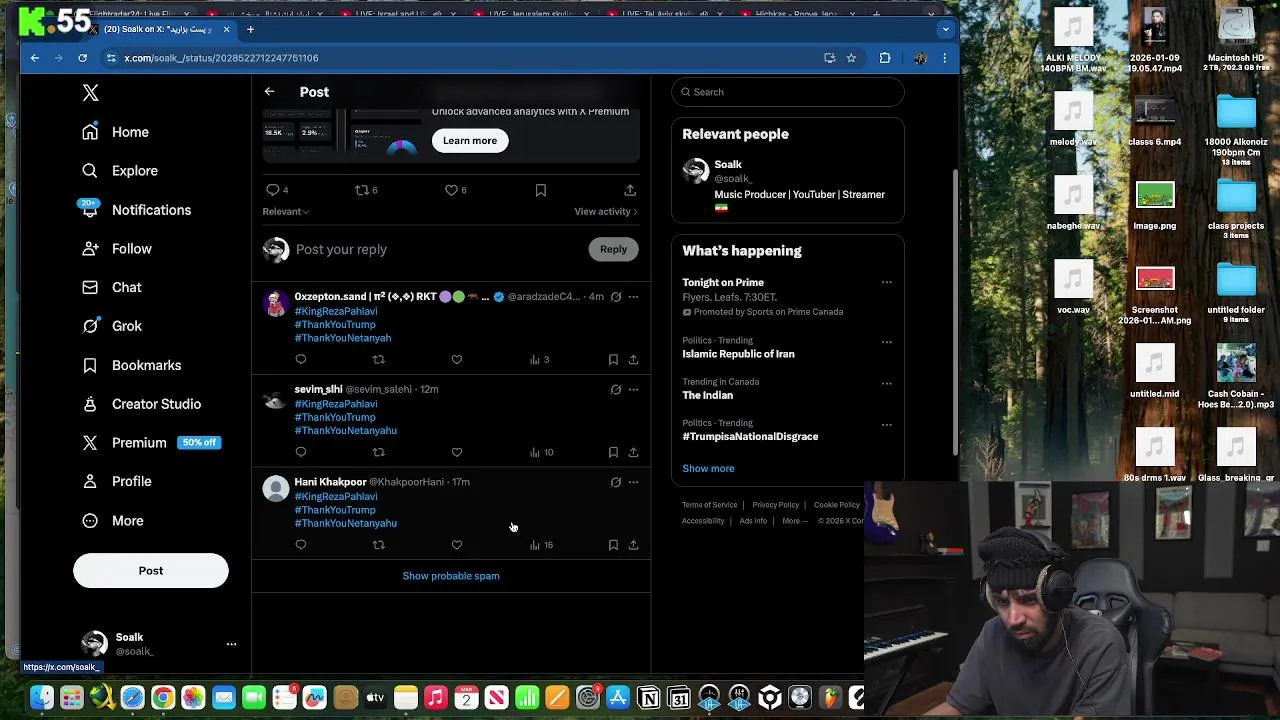Screen dimensions: 1280x720
Task: Open account menu dots next to Soalk
Action: tap(231, 644)
